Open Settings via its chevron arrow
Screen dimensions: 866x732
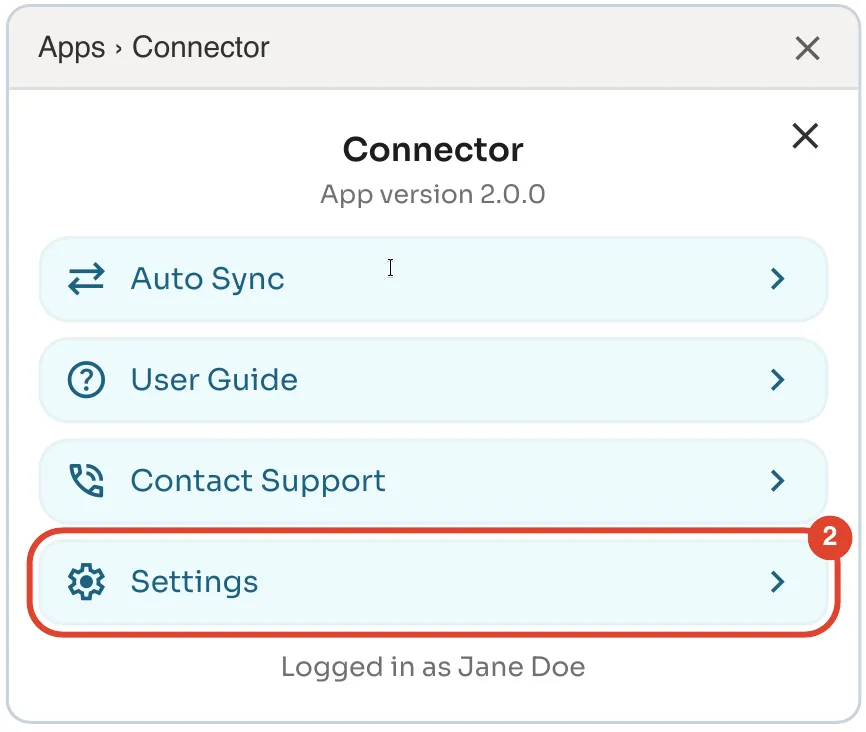tap(778, 582)
